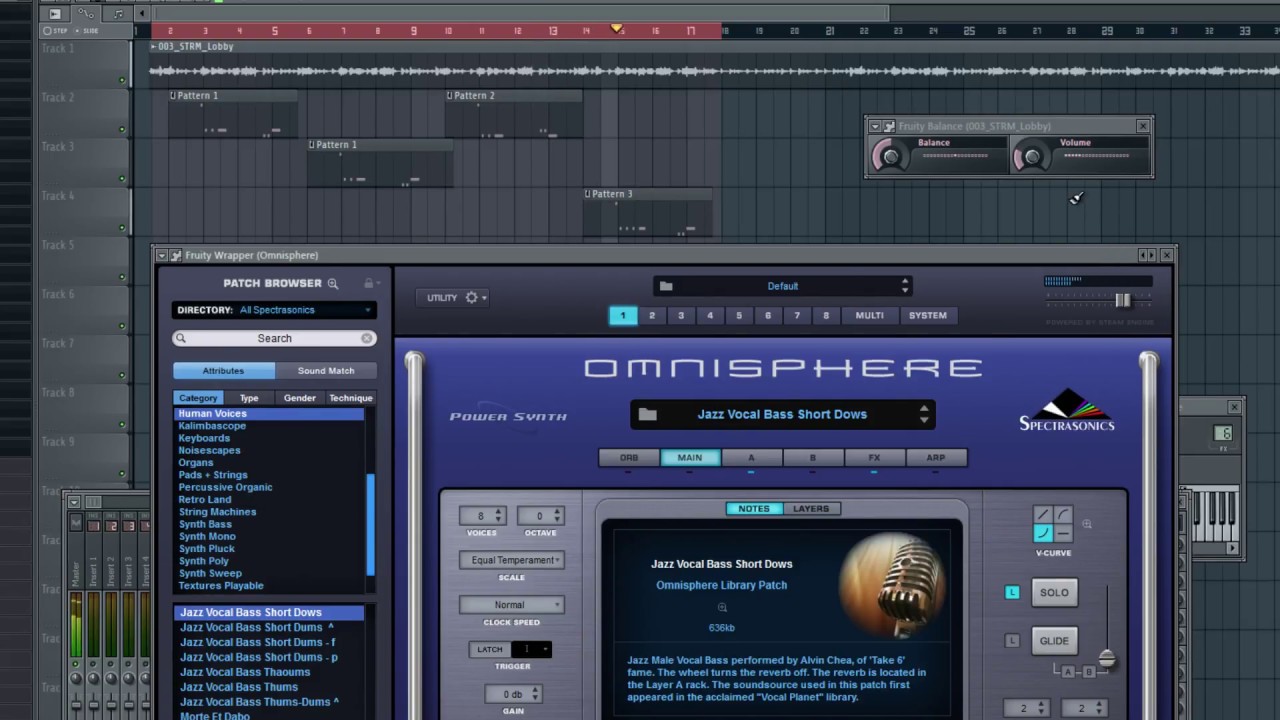Open the MULTI page

pos(869,316)
